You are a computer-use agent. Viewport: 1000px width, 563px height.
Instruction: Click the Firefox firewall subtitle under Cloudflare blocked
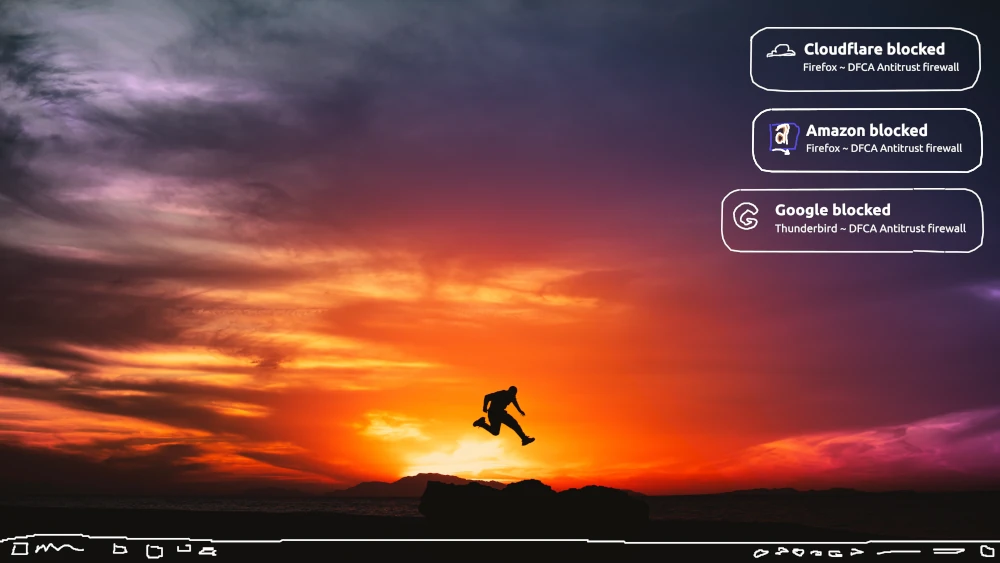click(881, 67)
